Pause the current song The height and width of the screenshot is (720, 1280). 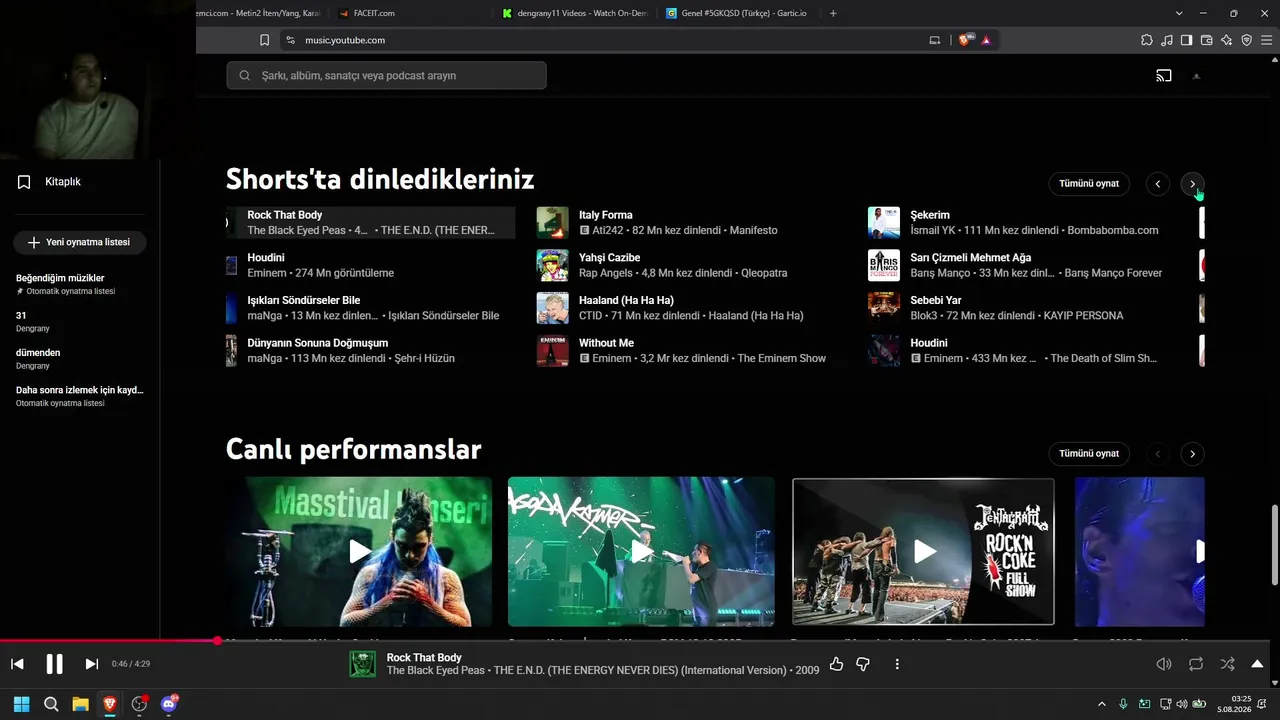[54, 664]
